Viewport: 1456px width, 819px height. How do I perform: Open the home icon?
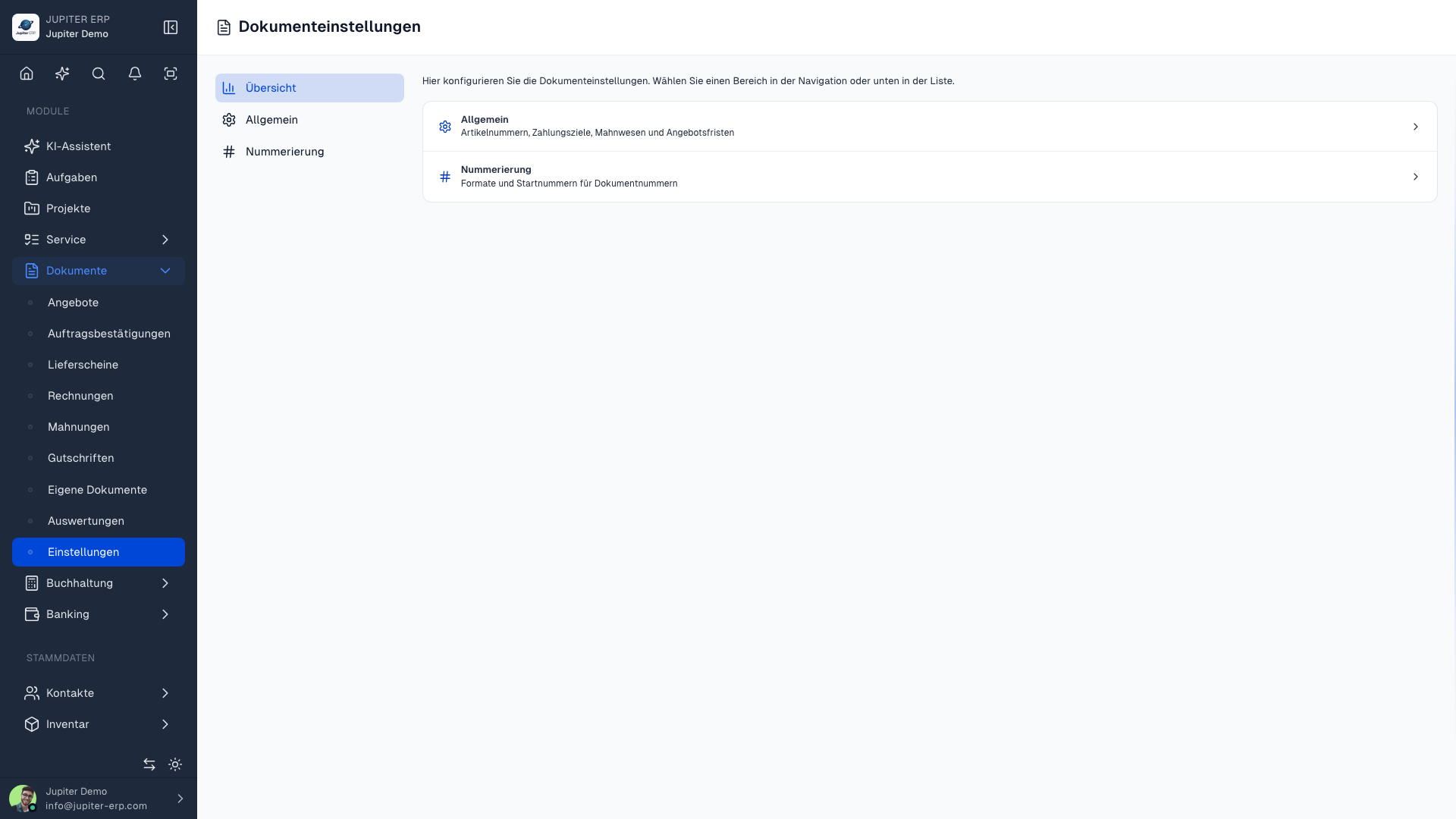[x=27, y=74]
